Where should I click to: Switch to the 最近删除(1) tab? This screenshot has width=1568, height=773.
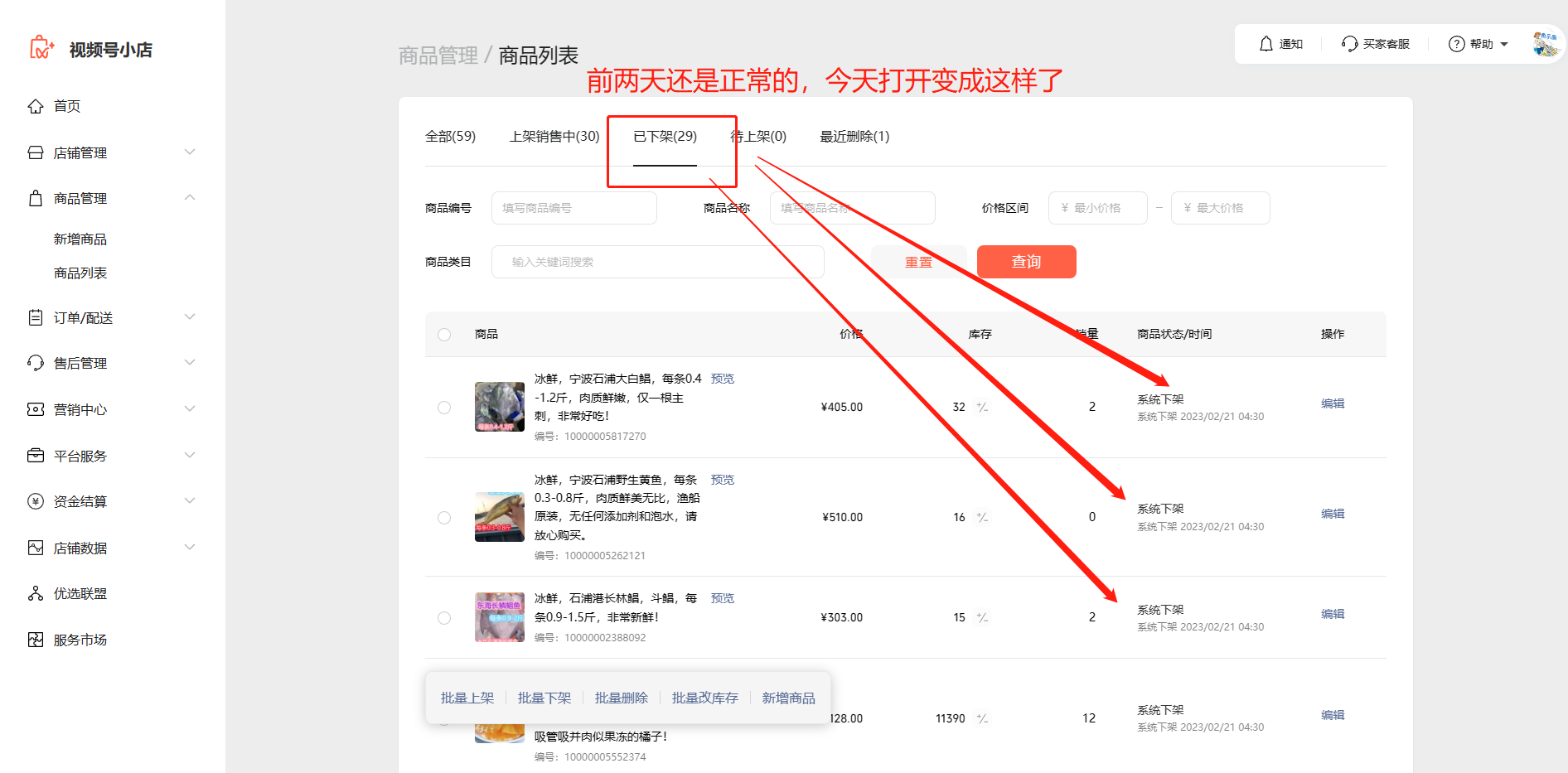[854, 137]
